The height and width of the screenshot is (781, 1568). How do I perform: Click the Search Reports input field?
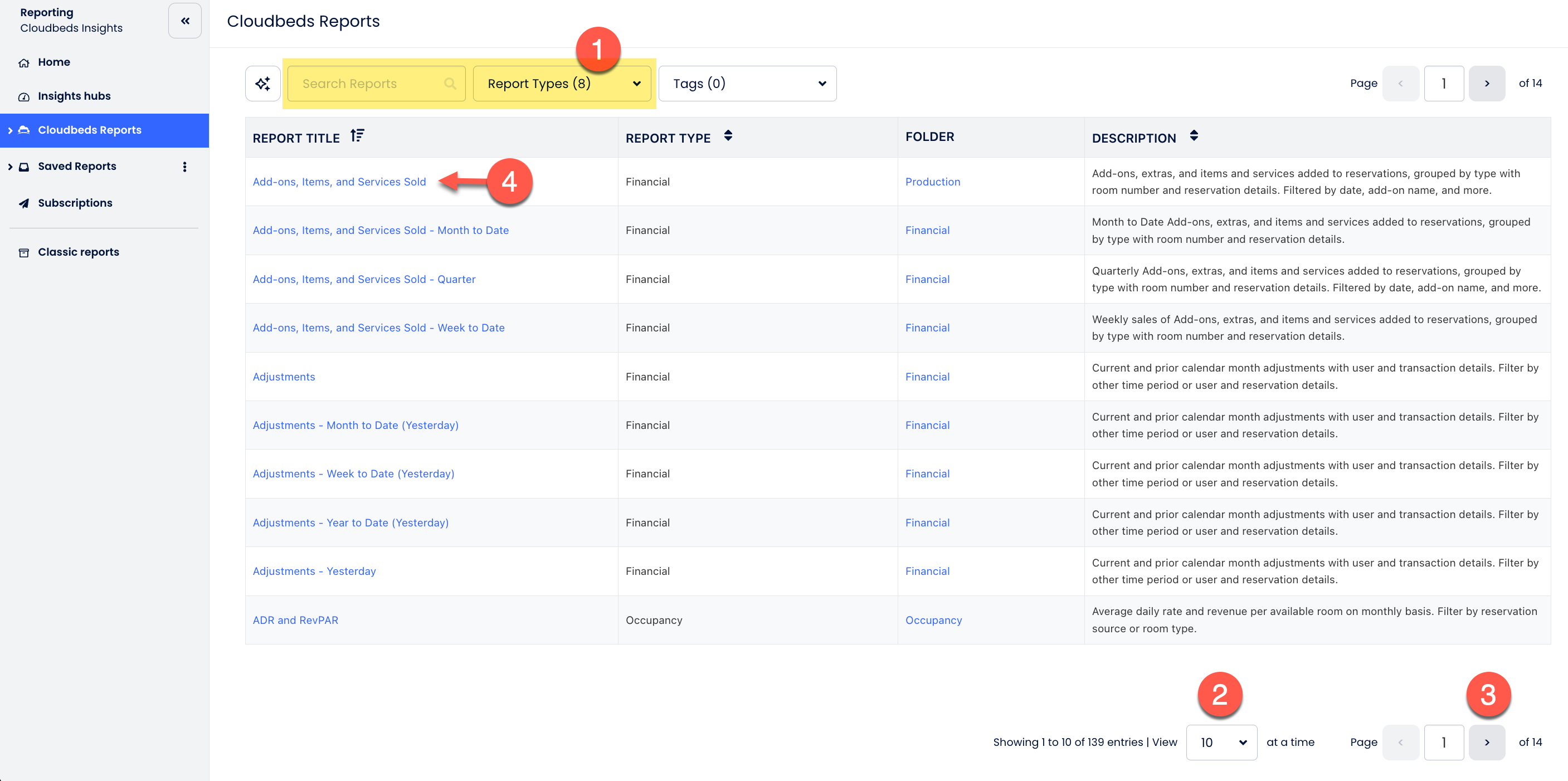[368, 84]
